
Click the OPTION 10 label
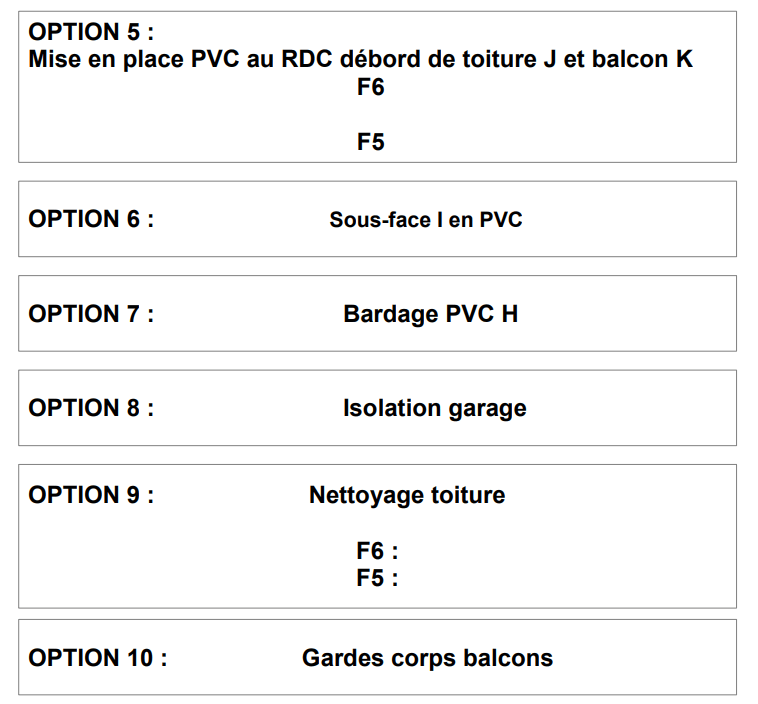98,658
